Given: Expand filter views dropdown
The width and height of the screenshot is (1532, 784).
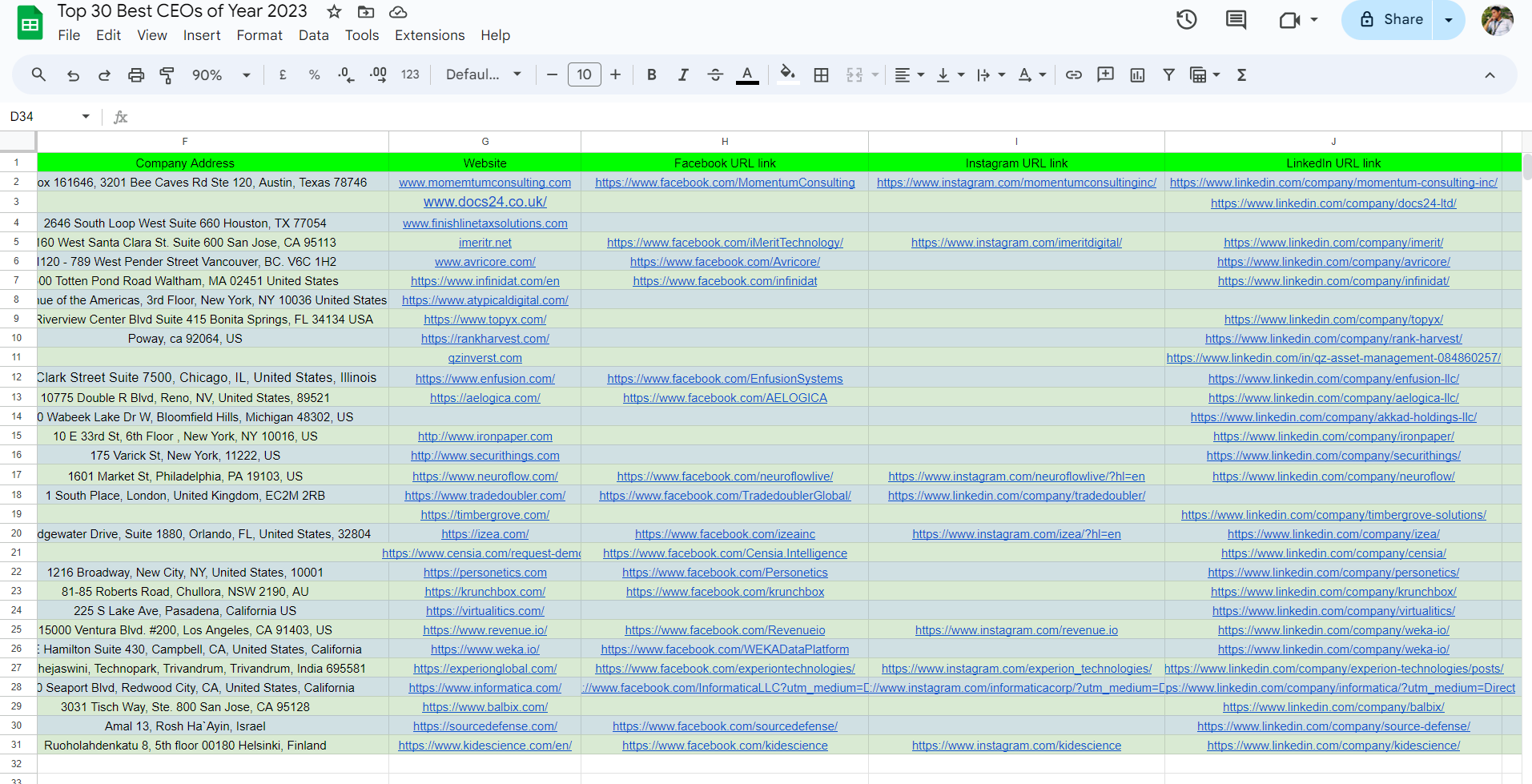Looking at the screenshot, I should click(1216, 75).
